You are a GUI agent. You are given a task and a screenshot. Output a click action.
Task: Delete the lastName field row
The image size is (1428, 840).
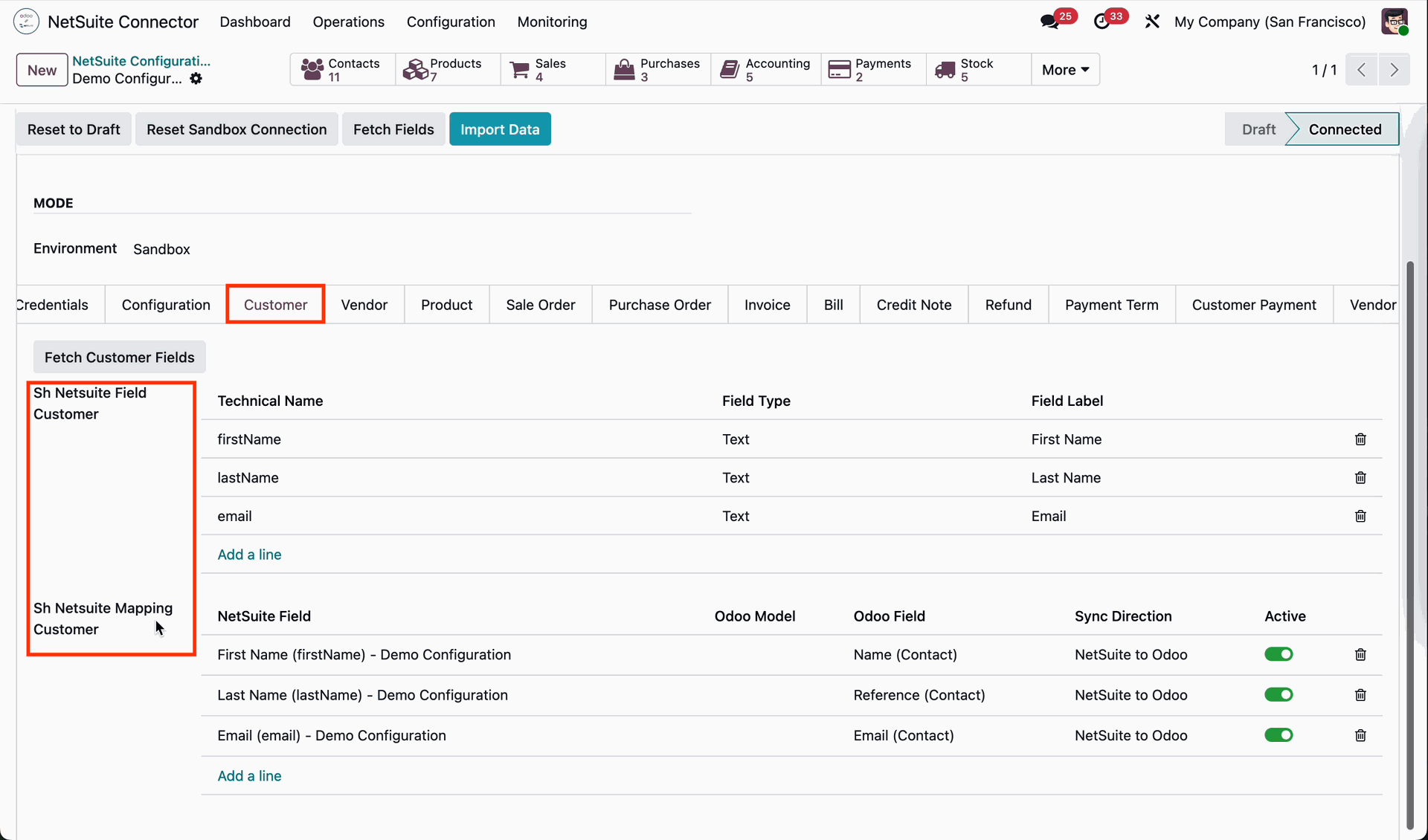(1360, 478)
